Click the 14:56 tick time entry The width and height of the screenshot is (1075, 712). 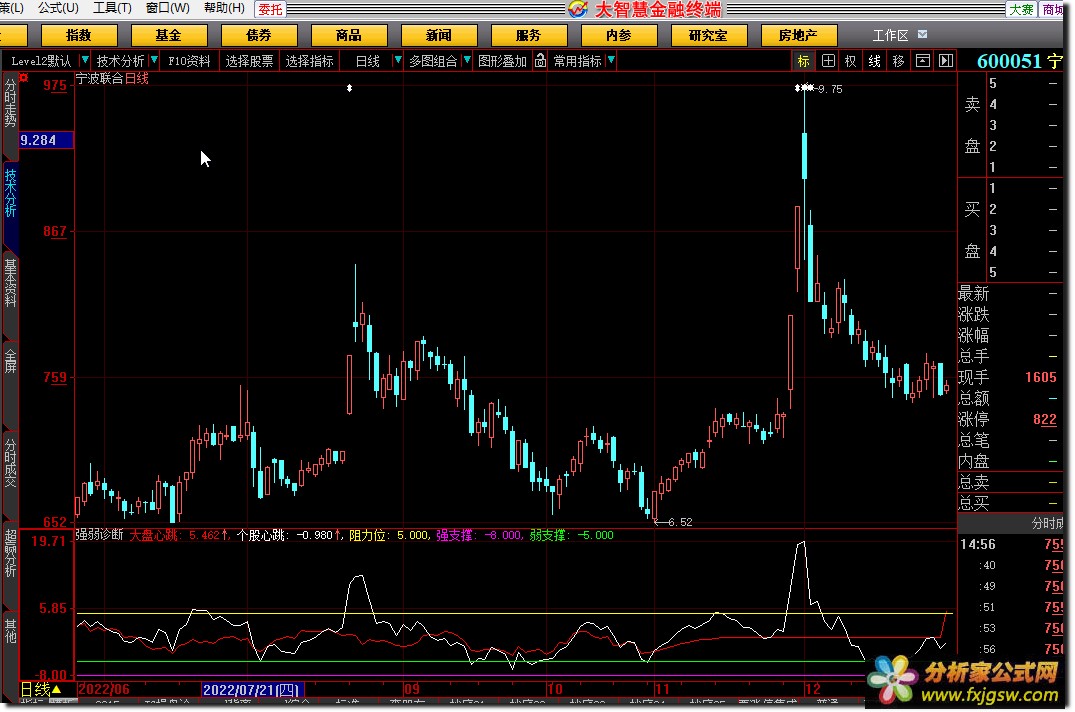(978, 545)
